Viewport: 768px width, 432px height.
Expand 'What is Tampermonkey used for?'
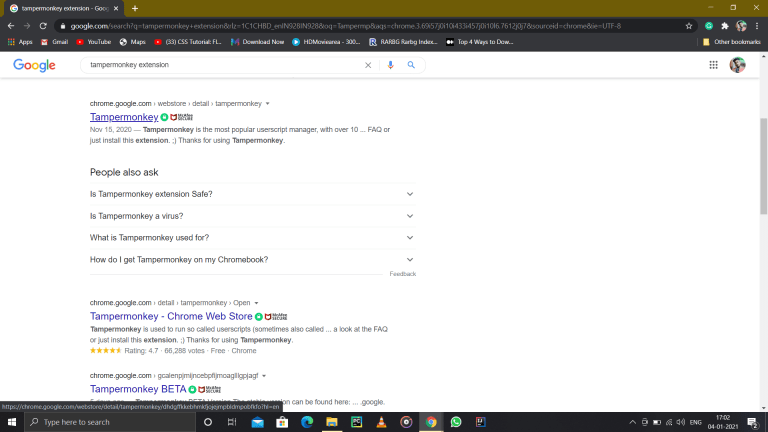tap(252, 238)
